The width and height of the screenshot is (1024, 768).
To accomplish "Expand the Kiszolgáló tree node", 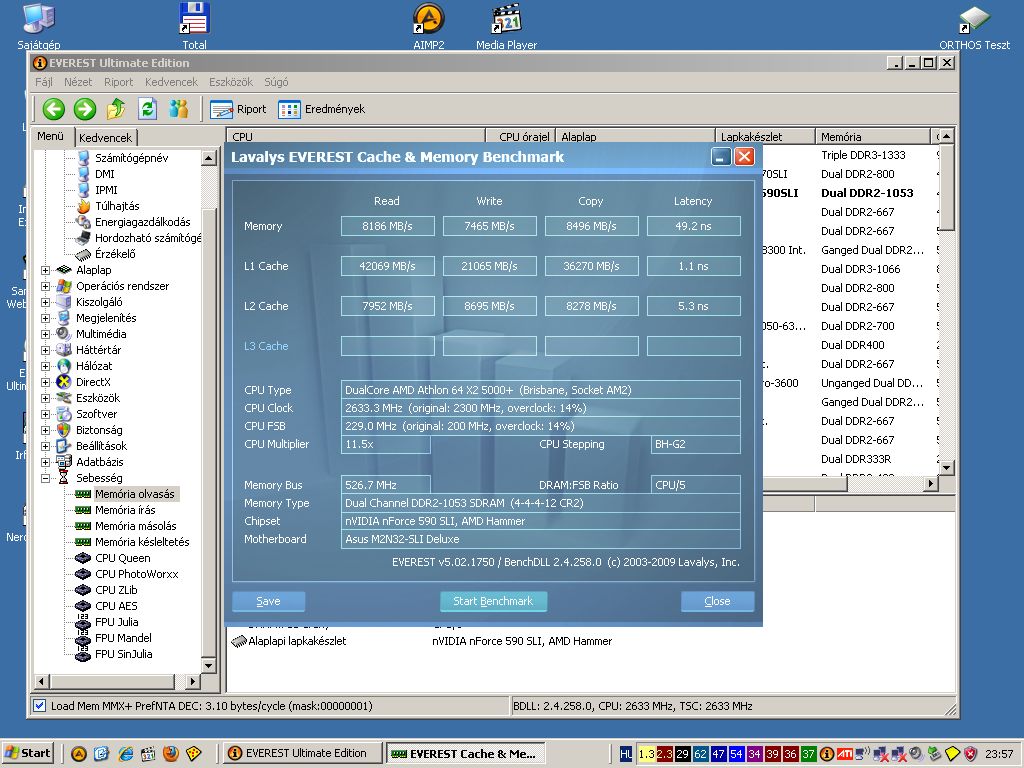I will point(45,302).
